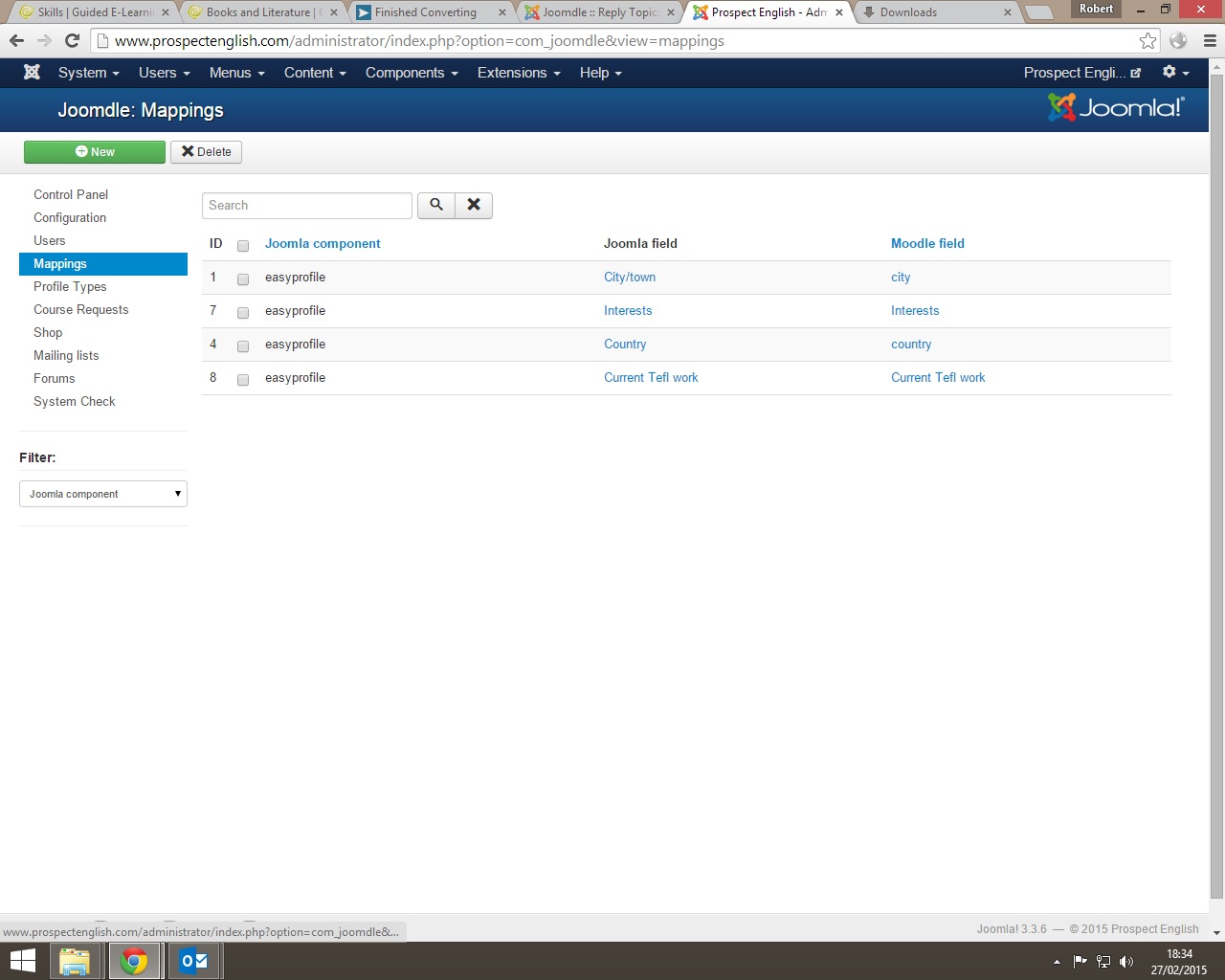1225x980 pixels.
Task: Open the Interests Joomla field link
Action: (628, 310)
